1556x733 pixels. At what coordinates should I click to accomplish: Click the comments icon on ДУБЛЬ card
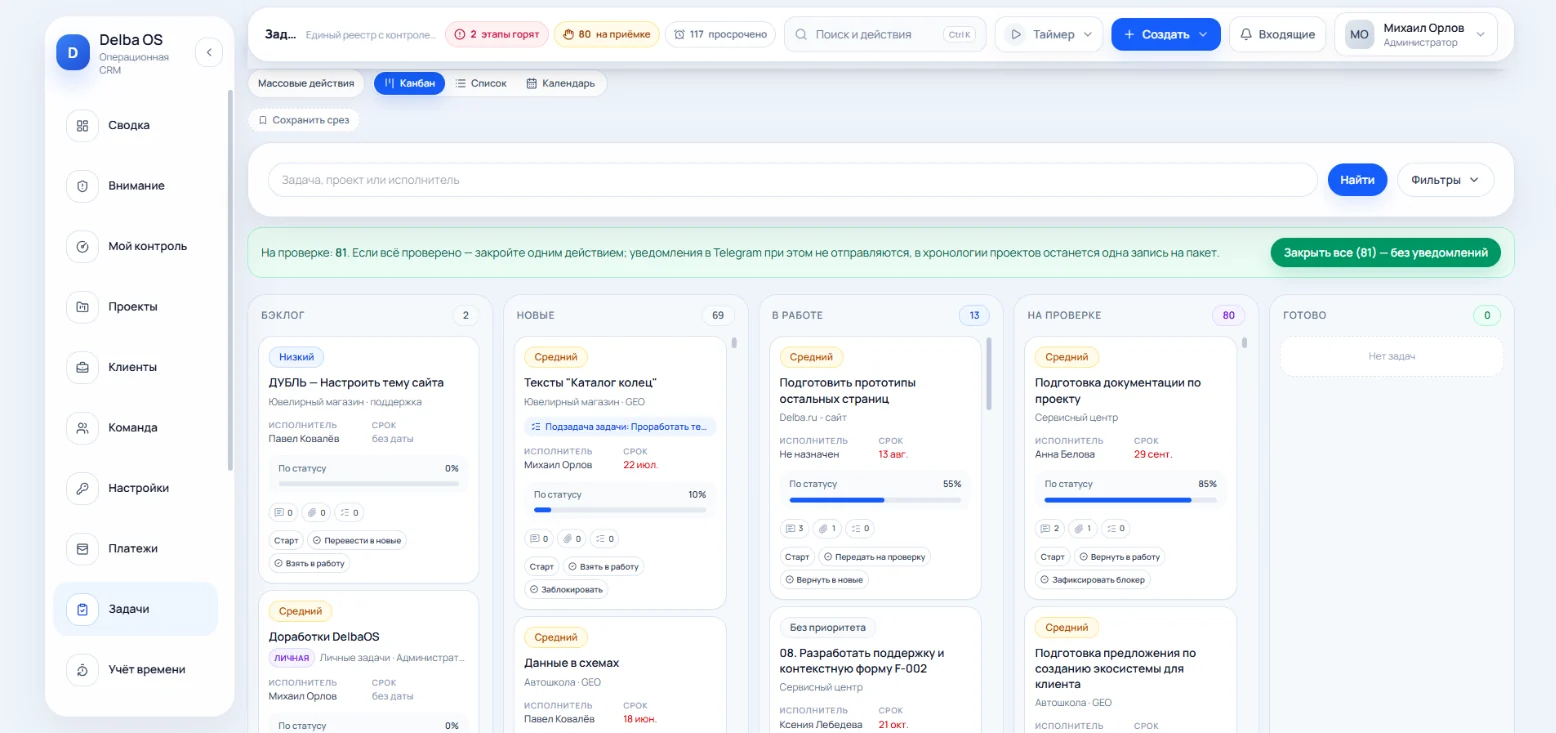click(x=284, y=512)
